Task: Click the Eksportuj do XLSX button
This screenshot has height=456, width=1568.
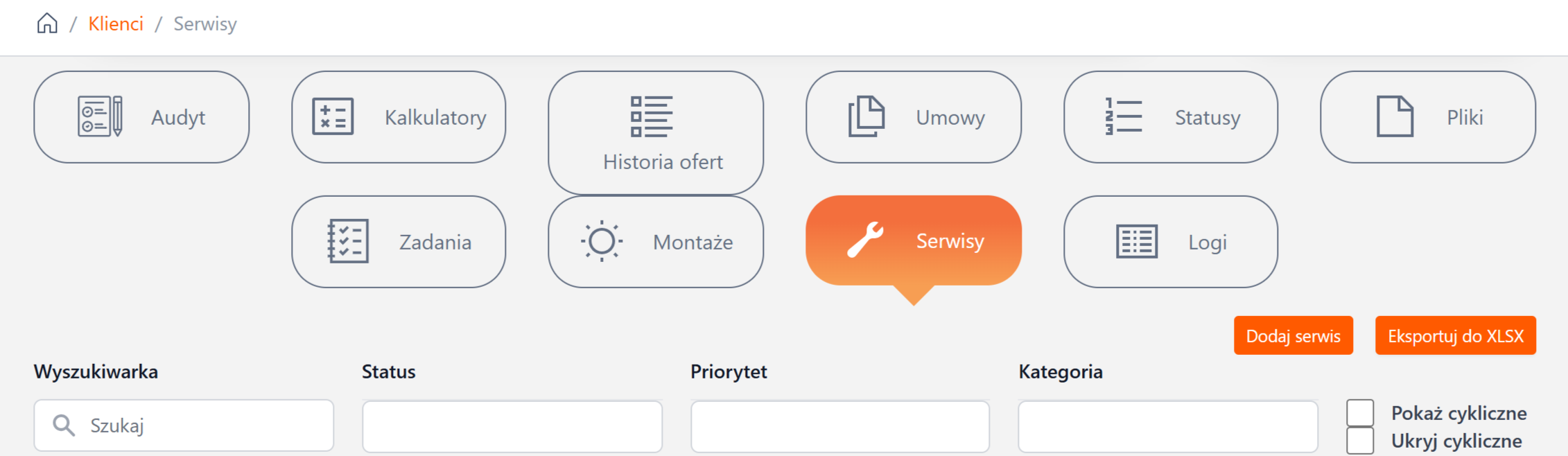Action: tap(1455, 336)
